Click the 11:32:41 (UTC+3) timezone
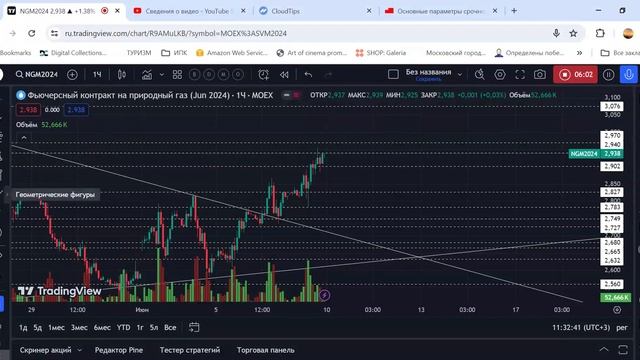The image size is (640, 360). point(581,327)
